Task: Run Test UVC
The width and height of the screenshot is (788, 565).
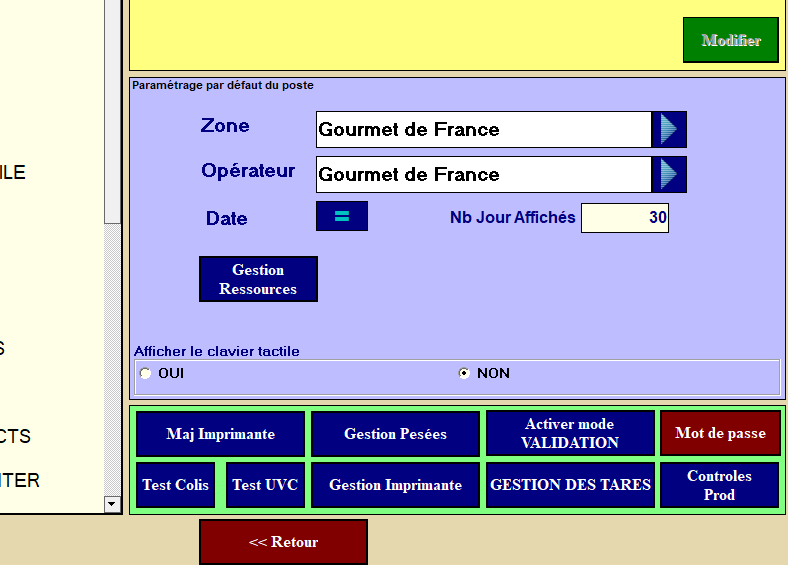Action: (x=264, y=484)
